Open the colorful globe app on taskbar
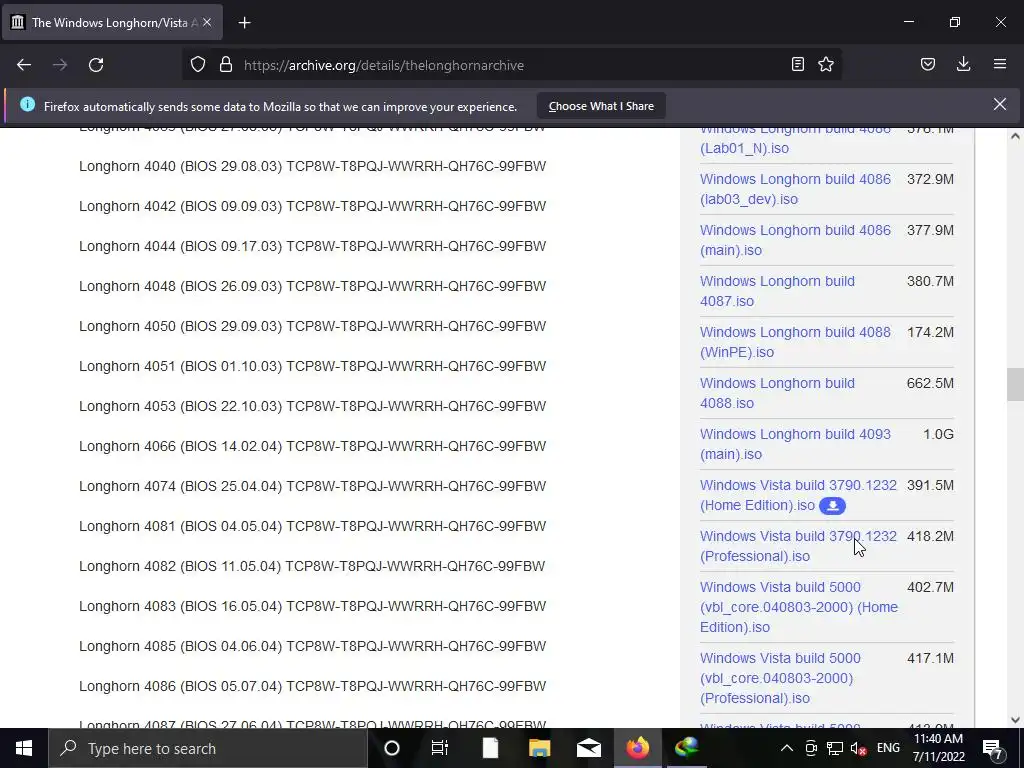 [x=687, y=748]
